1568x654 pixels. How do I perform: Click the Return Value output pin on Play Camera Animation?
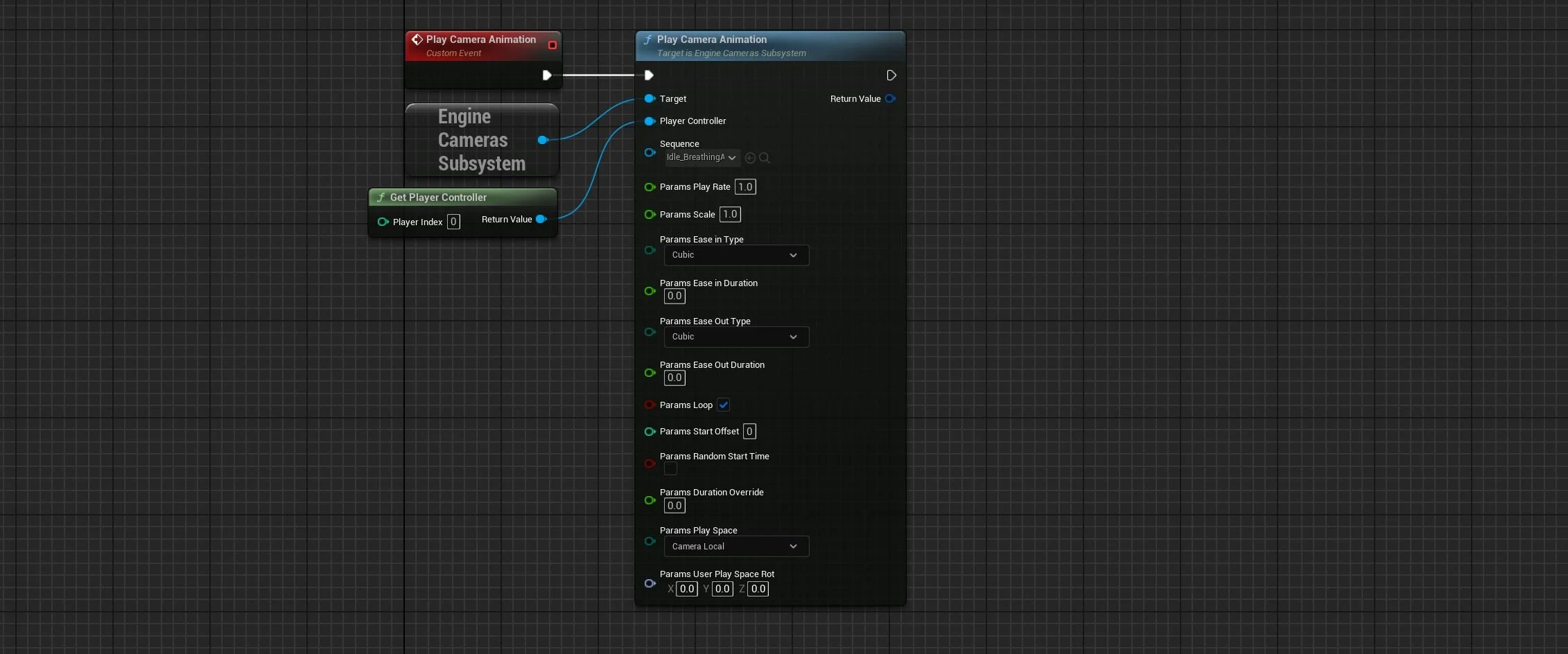click(x=891, y=98)
